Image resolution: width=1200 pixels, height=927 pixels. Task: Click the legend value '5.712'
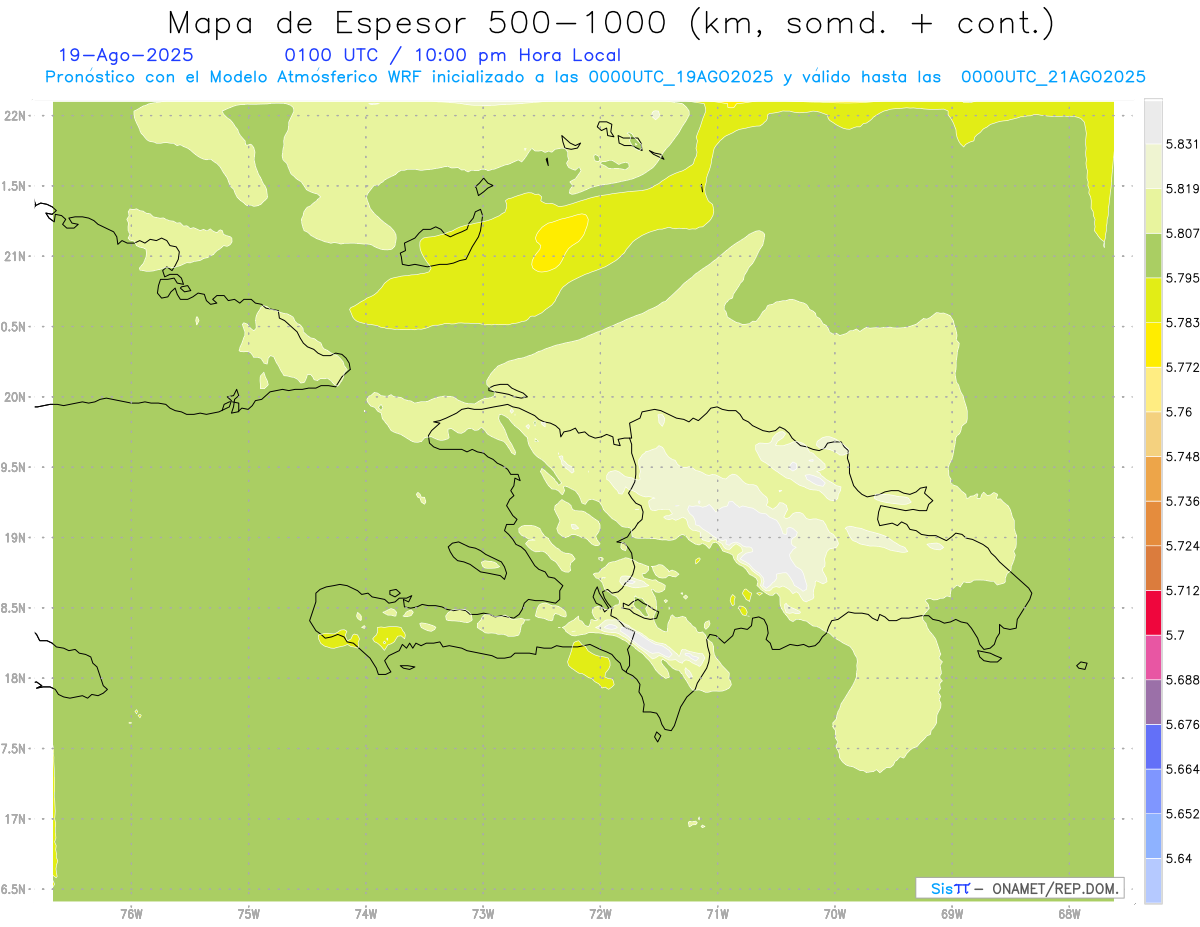click(1182, 590)
